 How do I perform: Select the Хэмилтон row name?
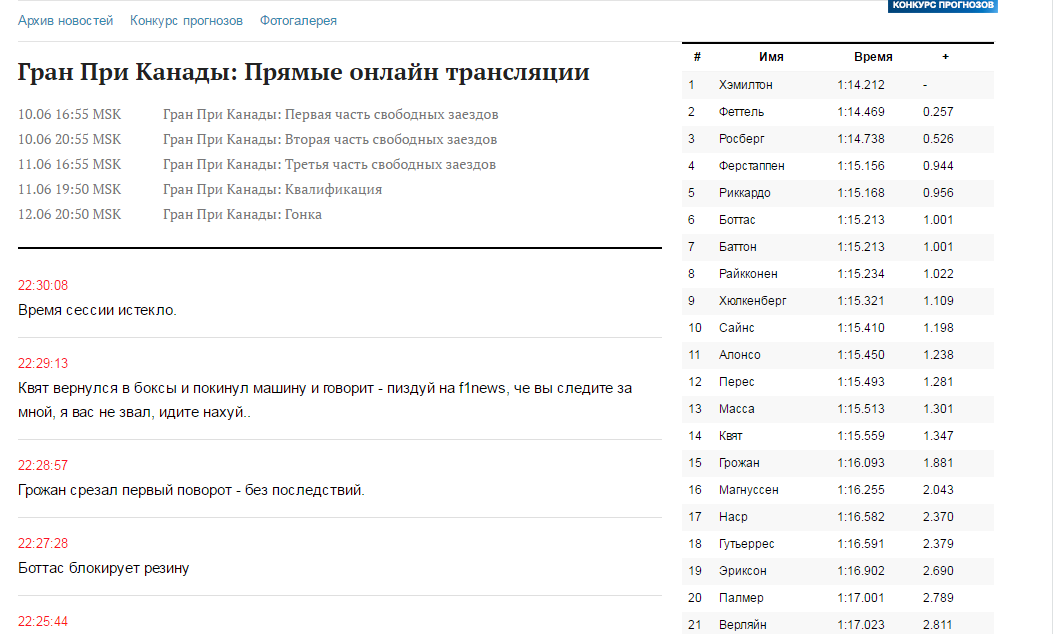(745, 85)
